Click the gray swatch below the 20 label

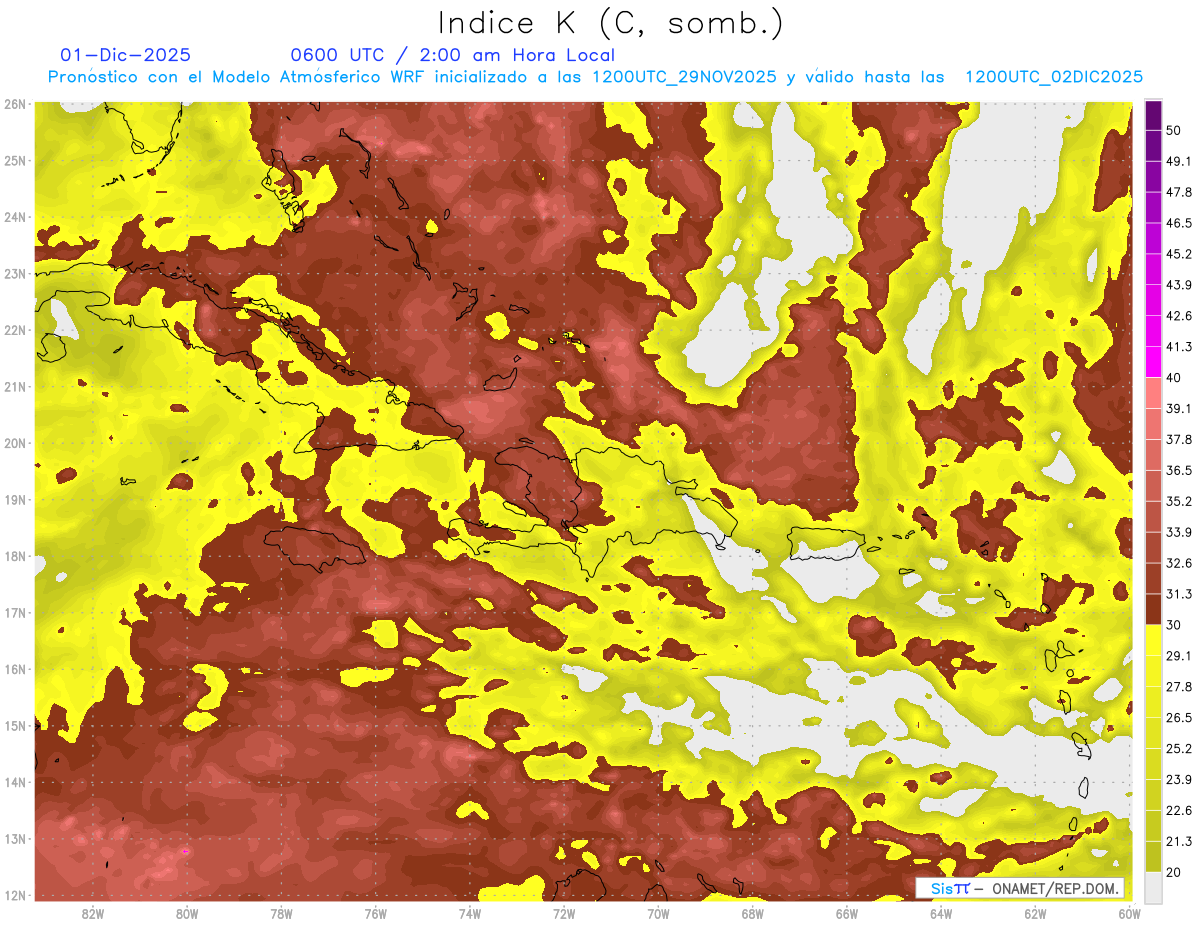point(1153,887)
